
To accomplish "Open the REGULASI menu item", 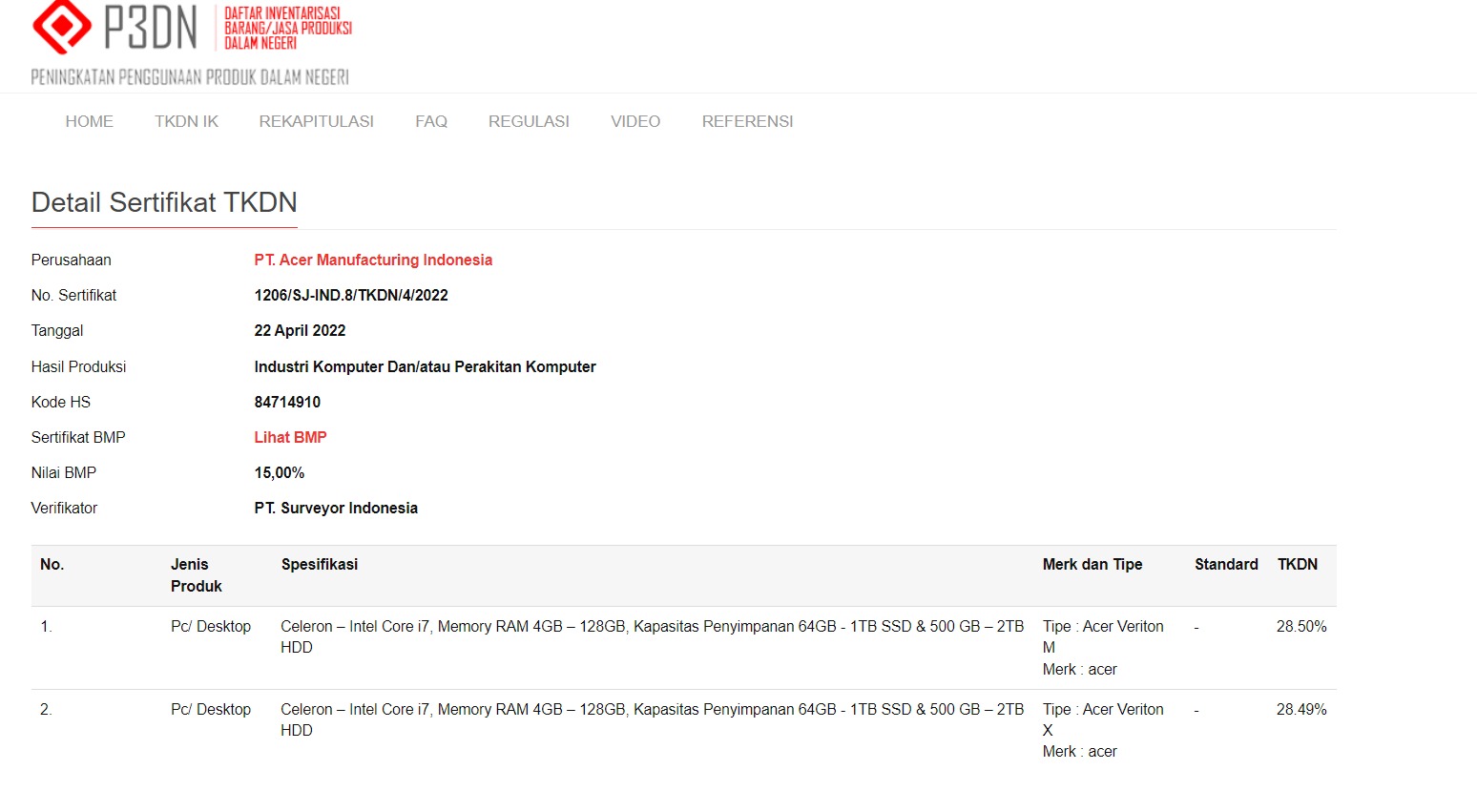I will (529, 121).
